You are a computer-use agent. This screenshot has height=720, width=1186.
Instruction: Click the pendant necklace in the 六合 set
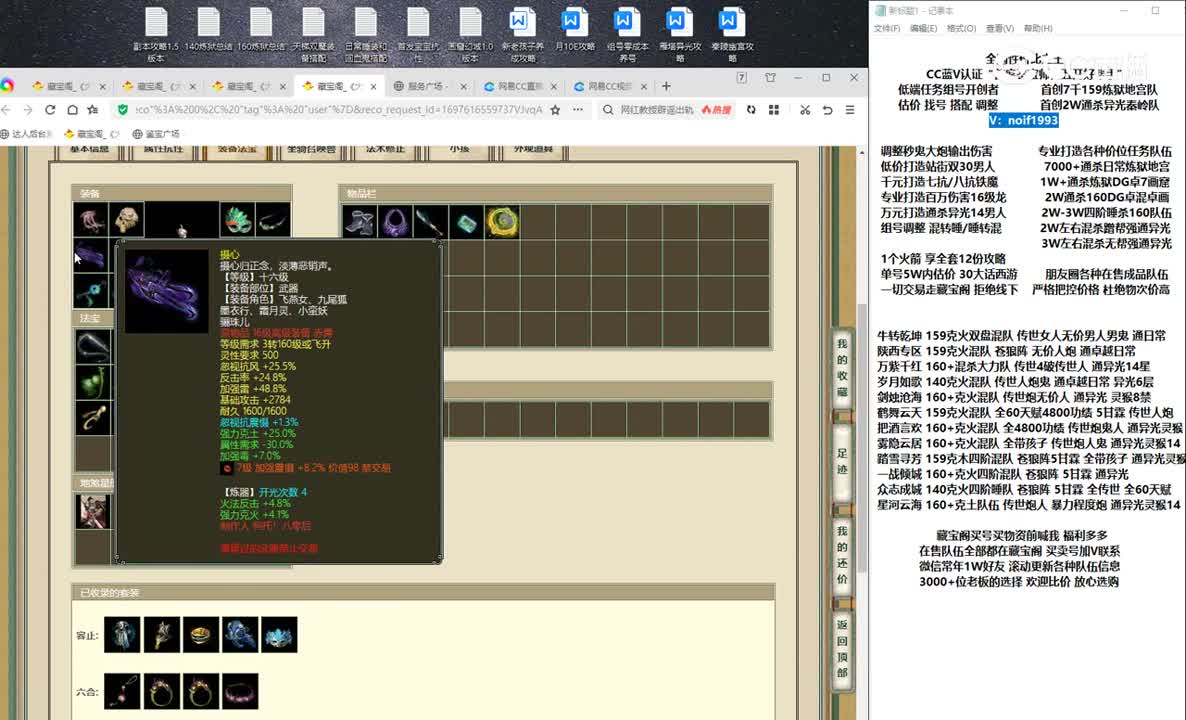click(x=122, y=691)
